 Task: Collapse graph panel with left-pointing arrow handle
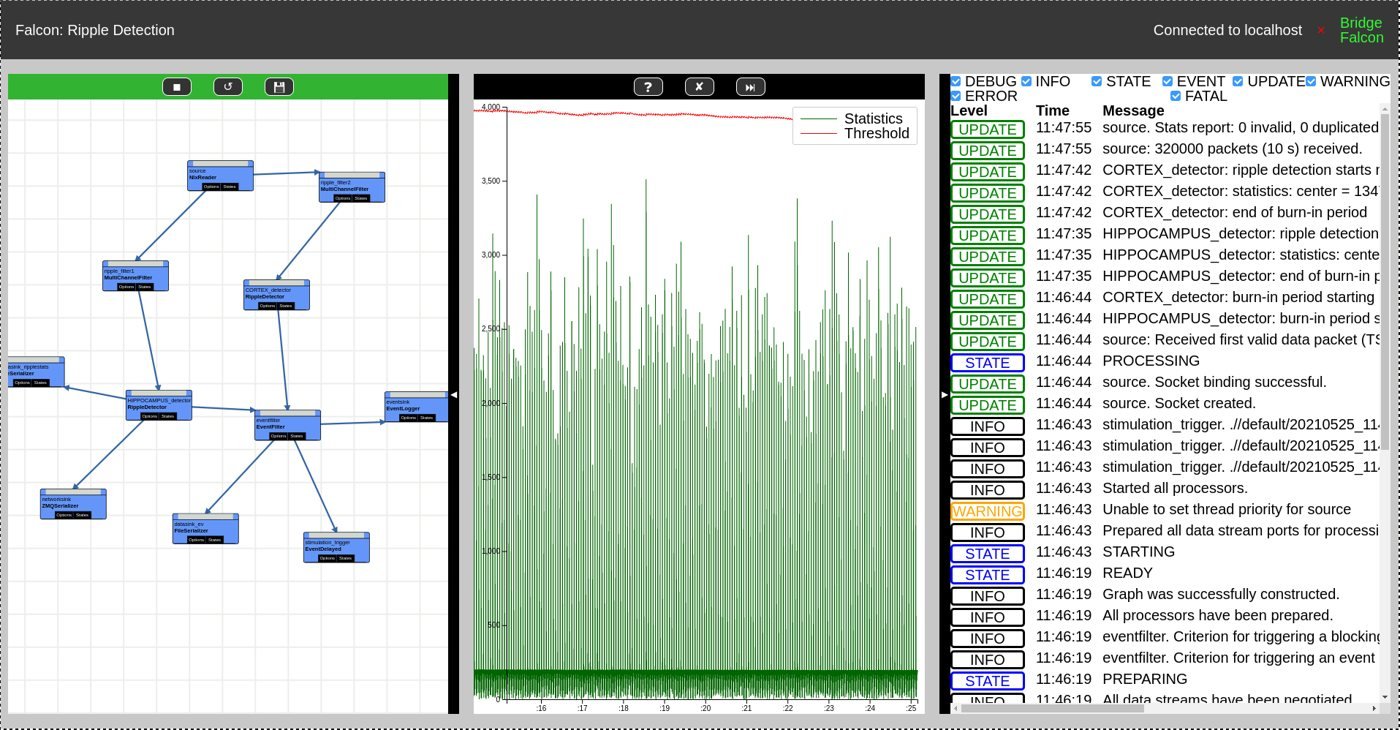453,395
